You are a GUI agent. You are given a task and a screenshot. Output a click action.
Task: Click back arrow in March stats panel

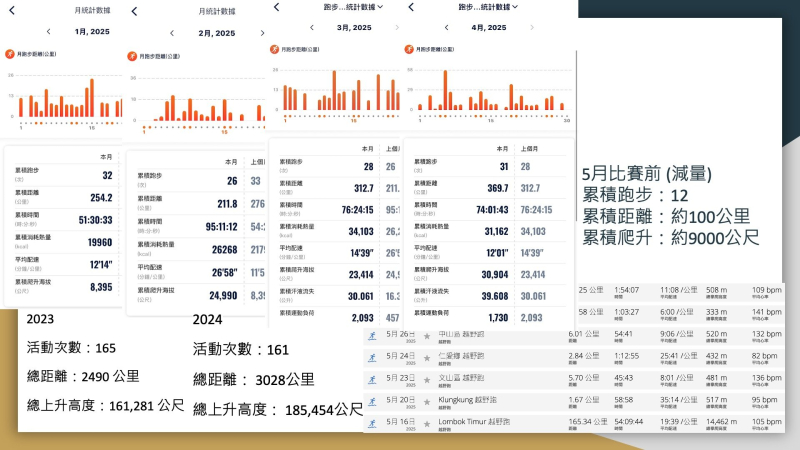275,6
